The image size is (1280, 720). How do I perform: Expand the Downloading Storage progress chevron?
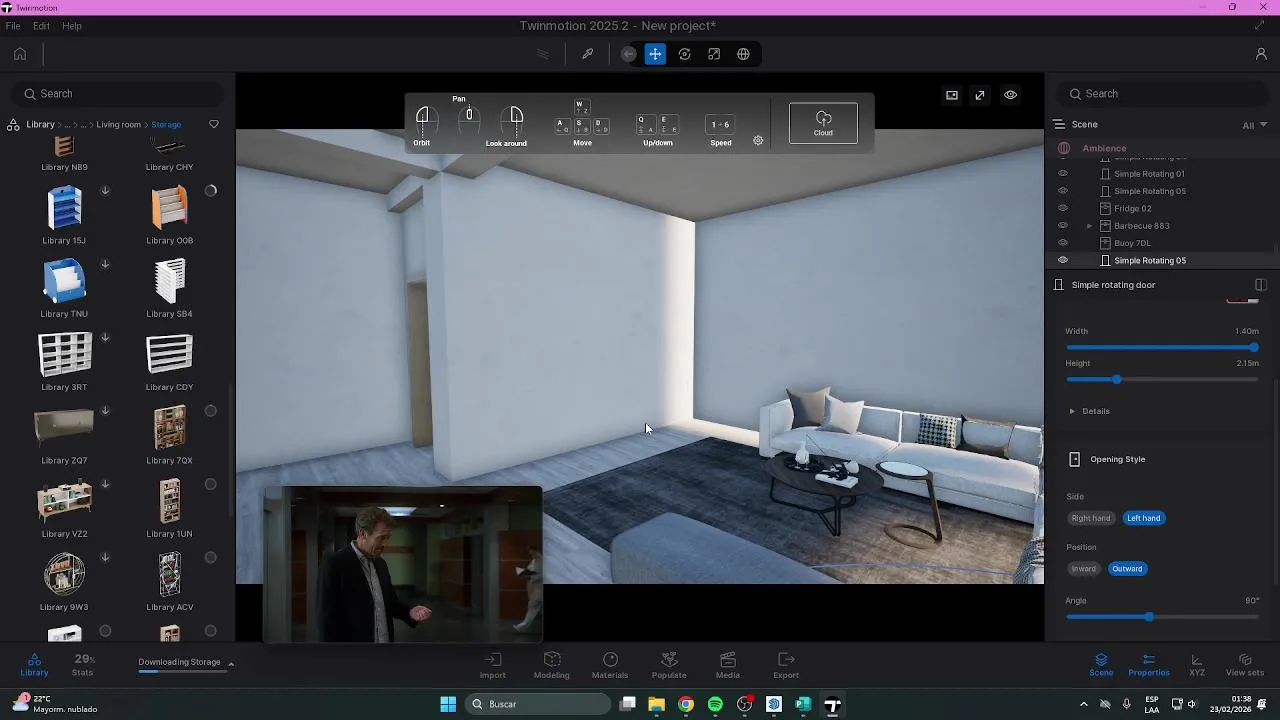point(231,663)
